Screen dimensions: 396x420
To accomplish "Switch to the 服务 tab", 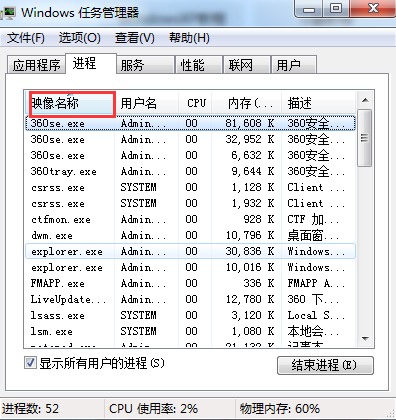I will 145,65.
